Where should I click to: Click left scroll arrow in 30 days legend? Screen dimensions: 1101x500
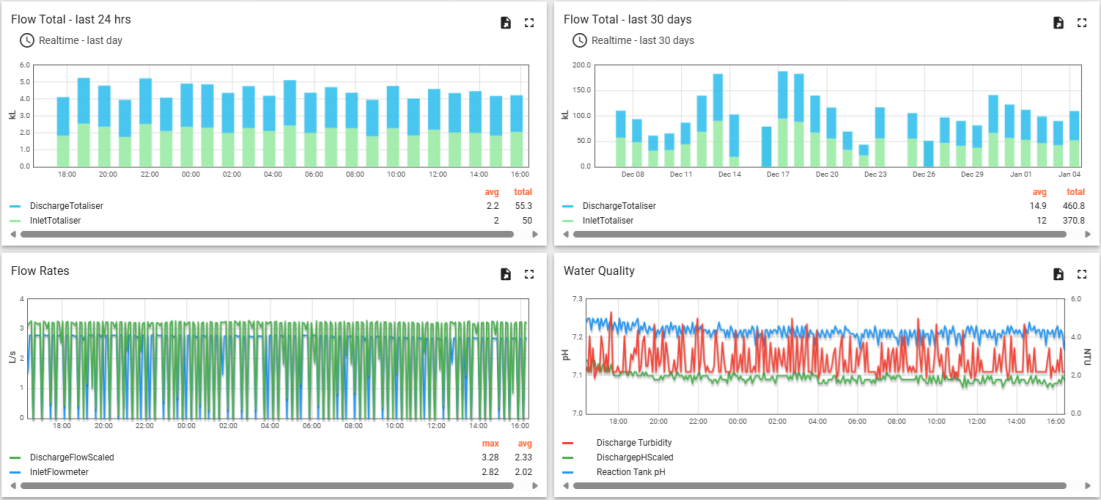(x=565, y=234)
